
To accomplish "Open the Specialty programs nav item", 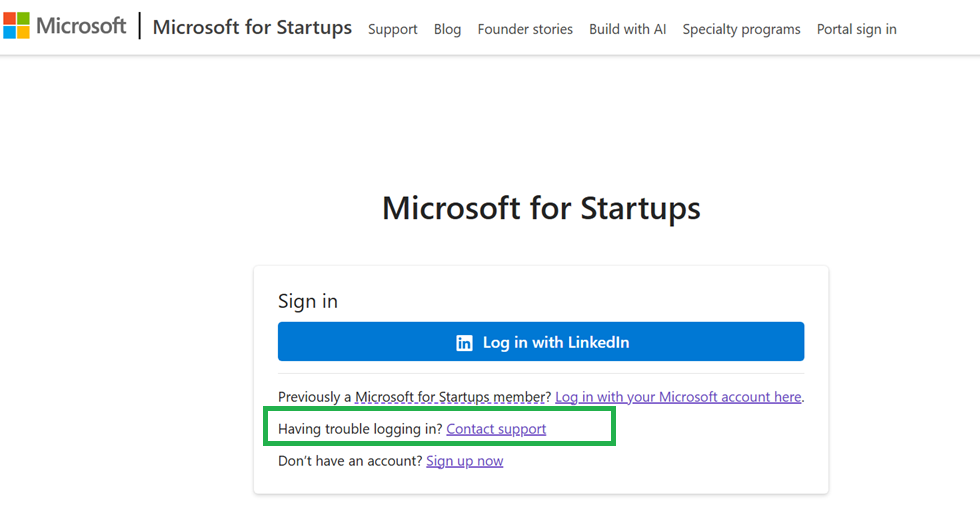I will (741, 29).
